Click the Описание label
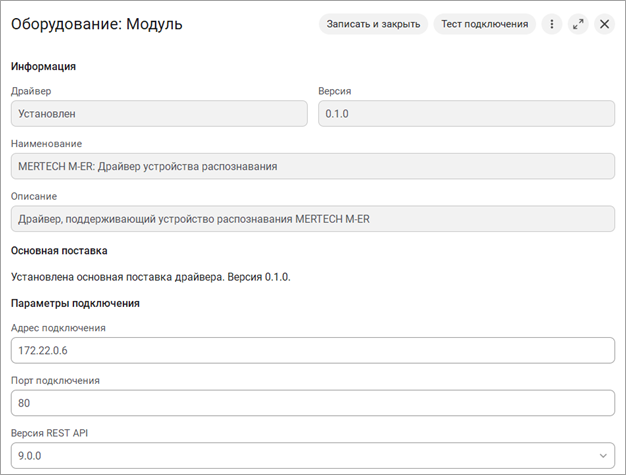This screenshot has width=626, height=475. pyautogui.click(x=34, y=196)
